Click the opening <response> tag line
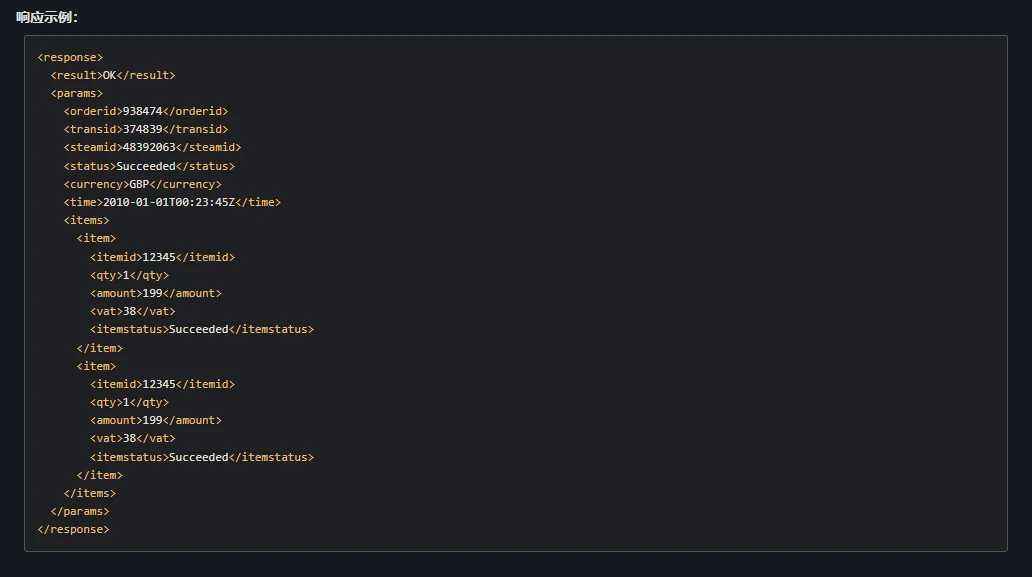The width and height of the screenshot is (1032, 577). point(70,57)
